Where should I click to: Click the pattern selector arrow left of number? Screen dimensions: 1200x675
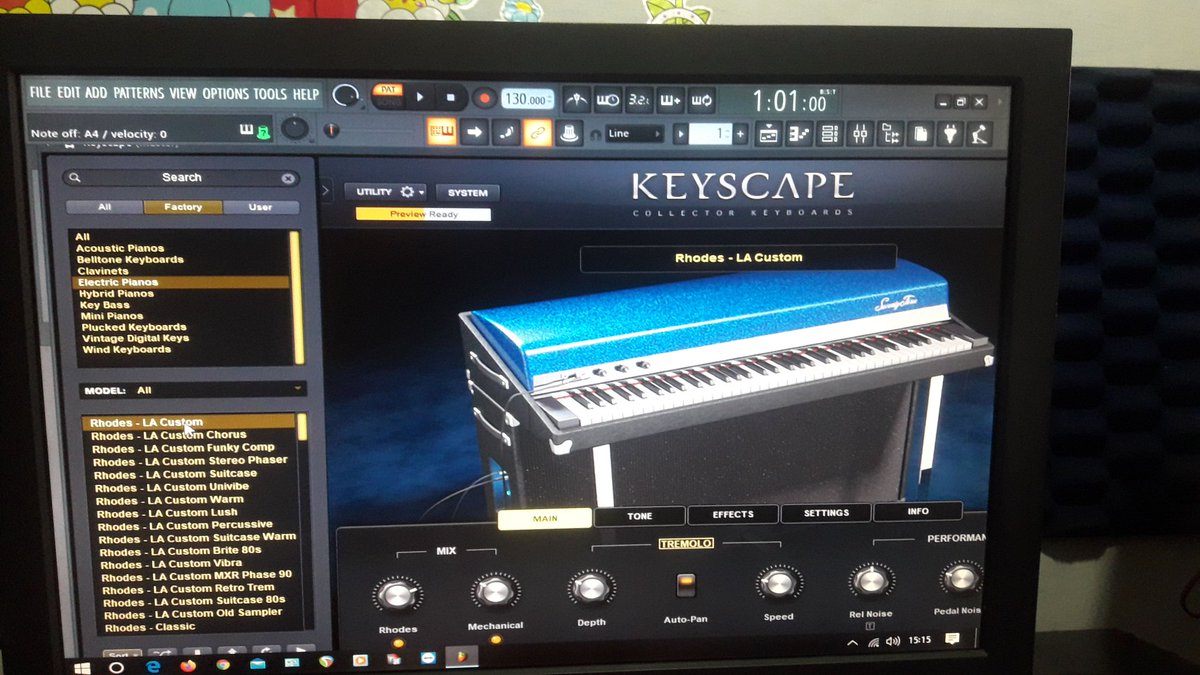pos(680,134)
